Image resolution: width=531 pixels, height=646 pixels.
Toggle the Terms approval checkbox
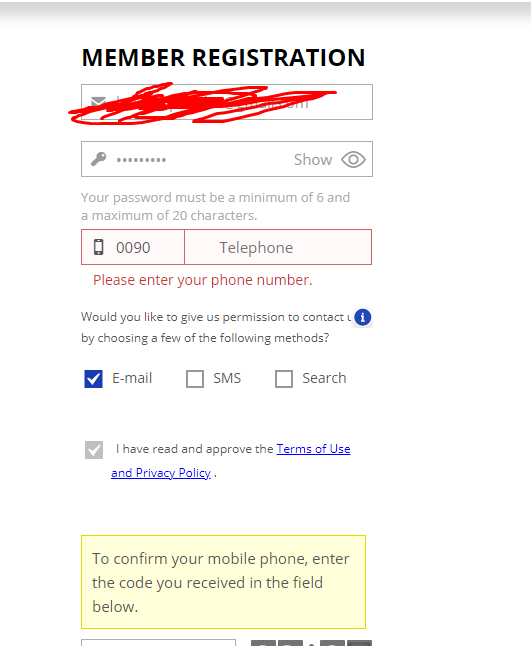click(x=94, y=450)
